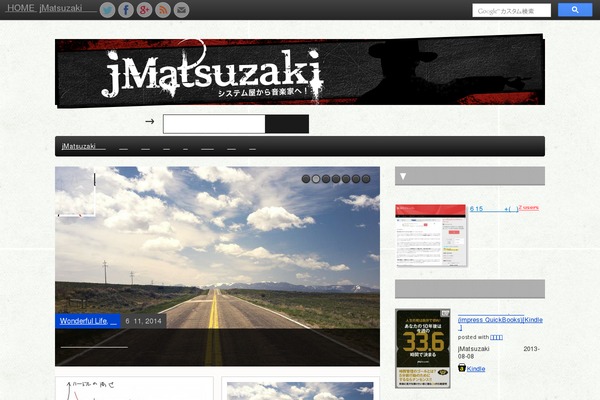Open the 33.6 book cover image
600x400 pixels.
coord(423,349)
